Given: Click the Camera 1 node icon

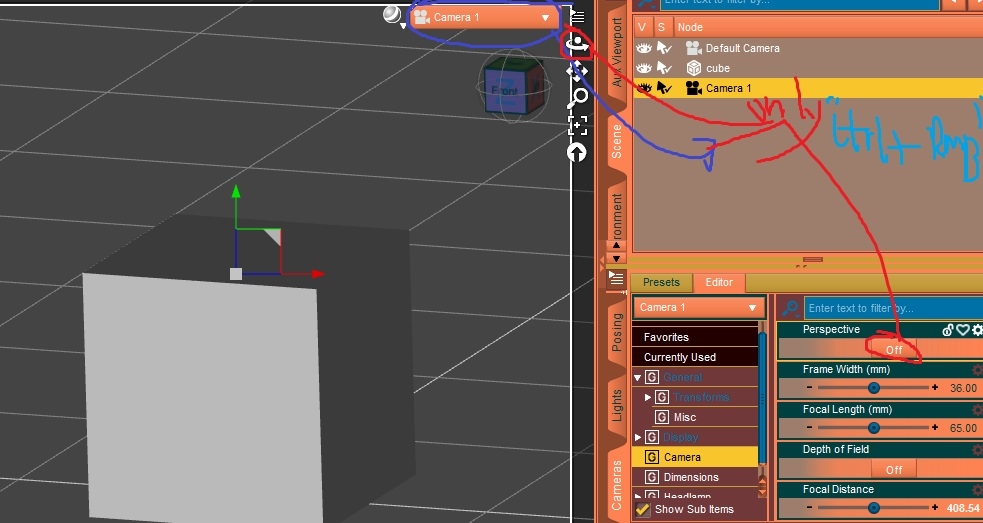Looking at the screenshot, I should tap(693, 88).
